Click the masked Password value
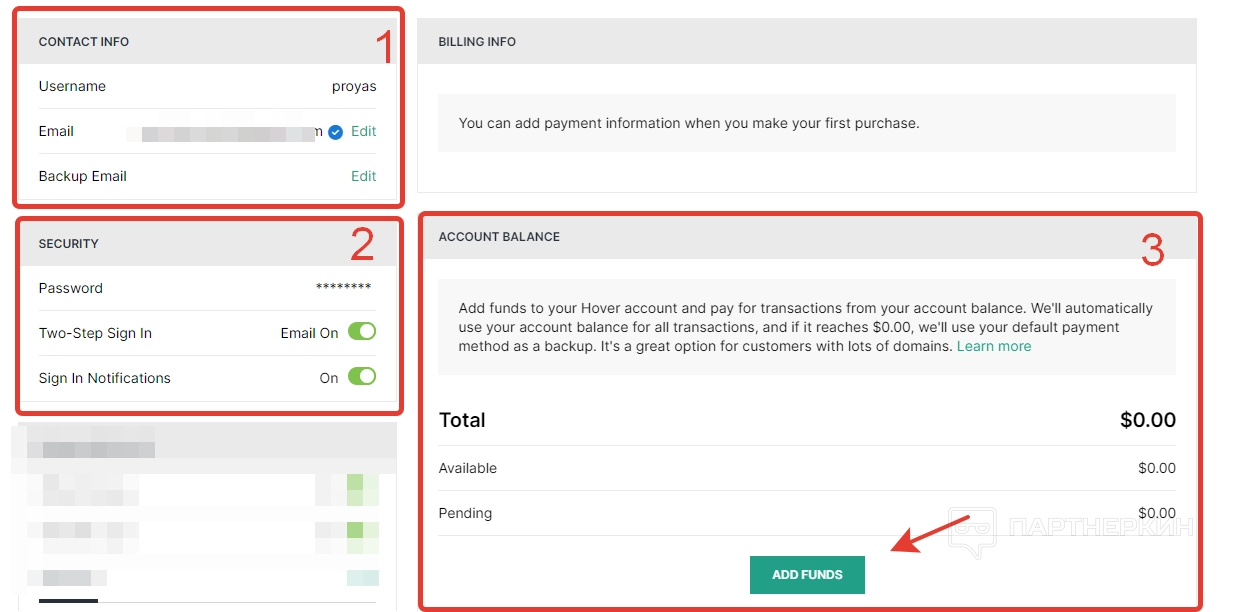This screenshot has width=1245, height=612. (343, 288)
